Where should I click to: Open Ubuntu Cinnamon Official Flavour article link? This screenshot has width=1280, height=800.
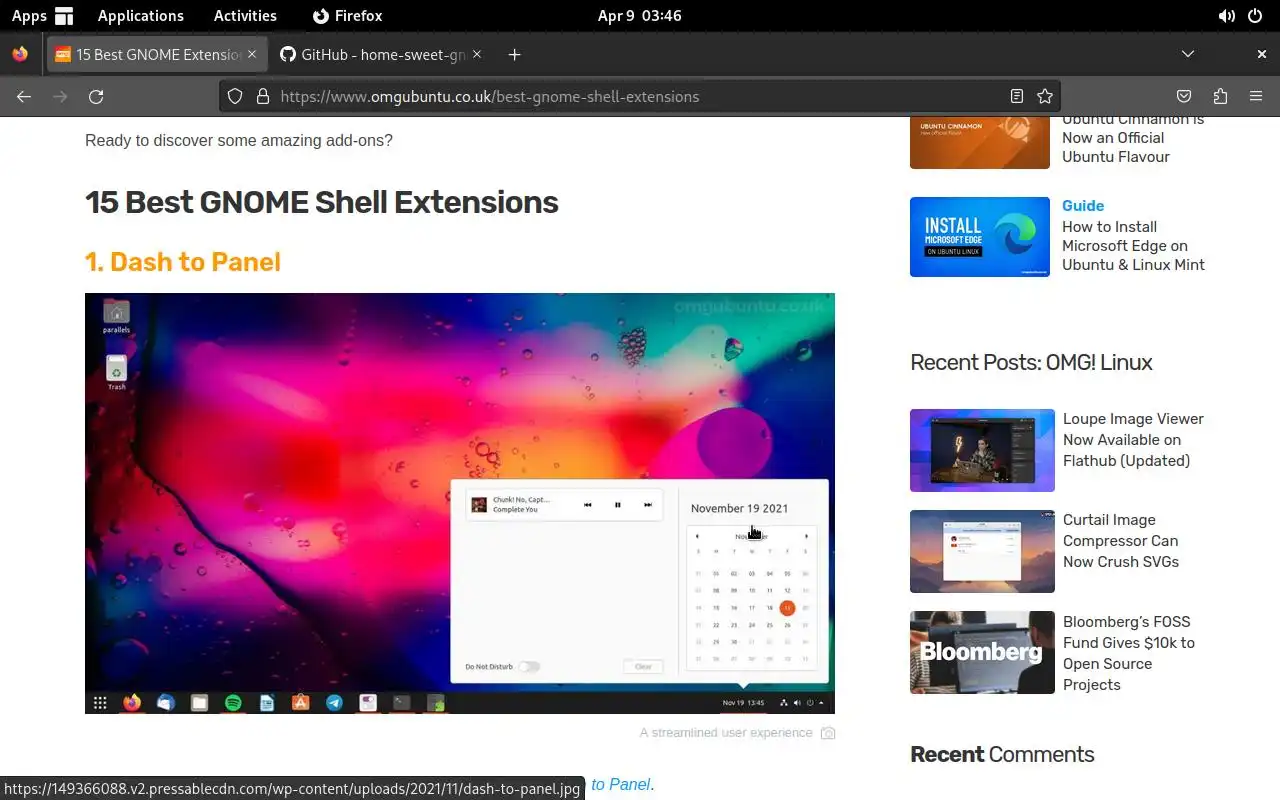1133,138
